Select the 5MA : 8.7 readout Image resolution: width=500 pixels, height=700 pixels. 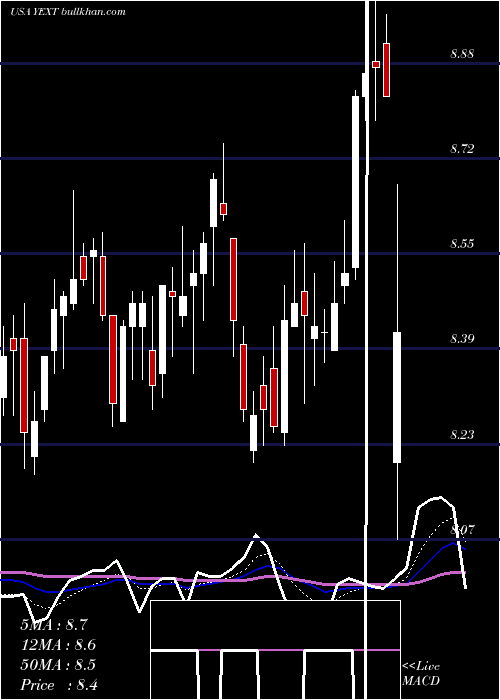click(x=54, y=625)
